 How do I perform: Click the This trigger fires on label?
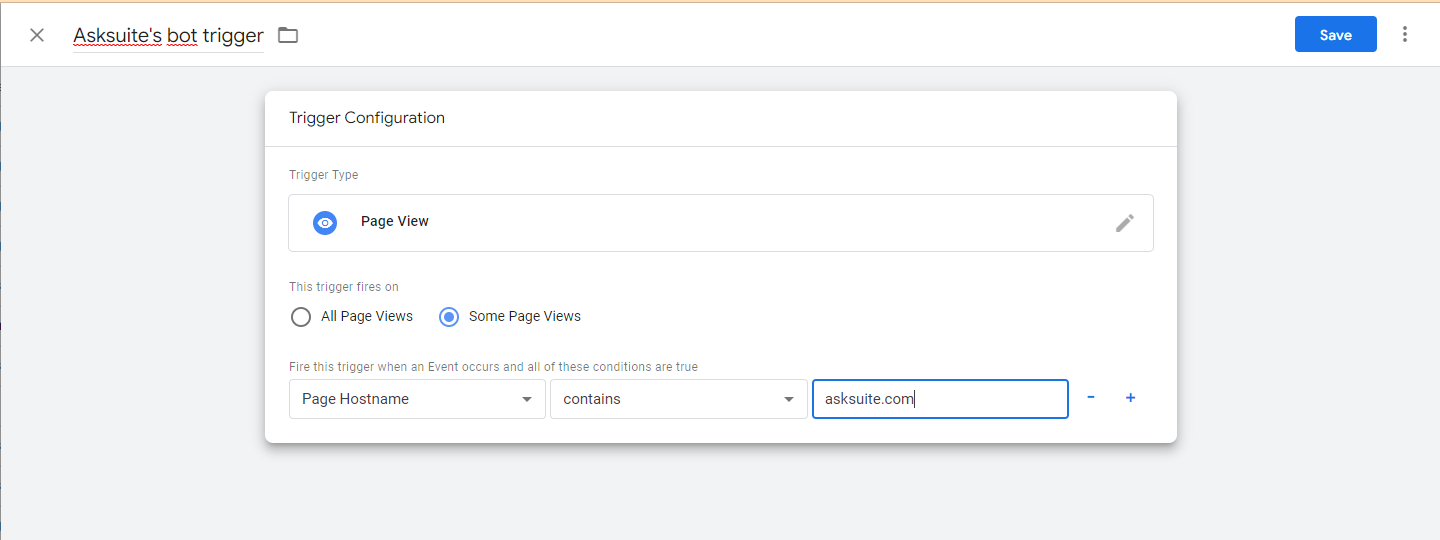344,287
